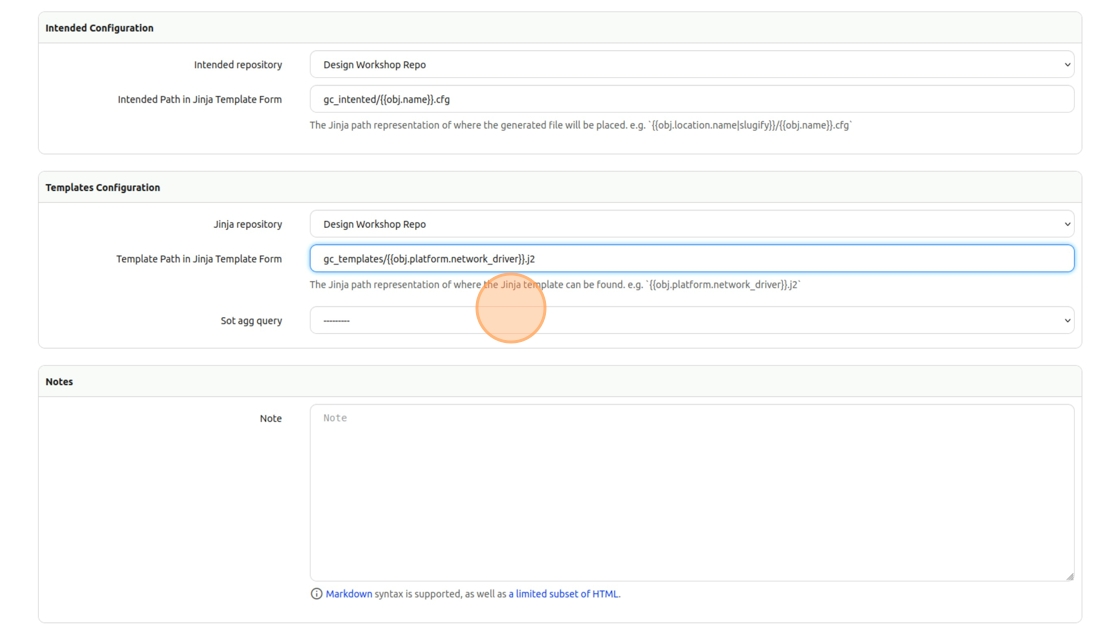
Task: Click inside the Note text area
Action: click(691, 492)
